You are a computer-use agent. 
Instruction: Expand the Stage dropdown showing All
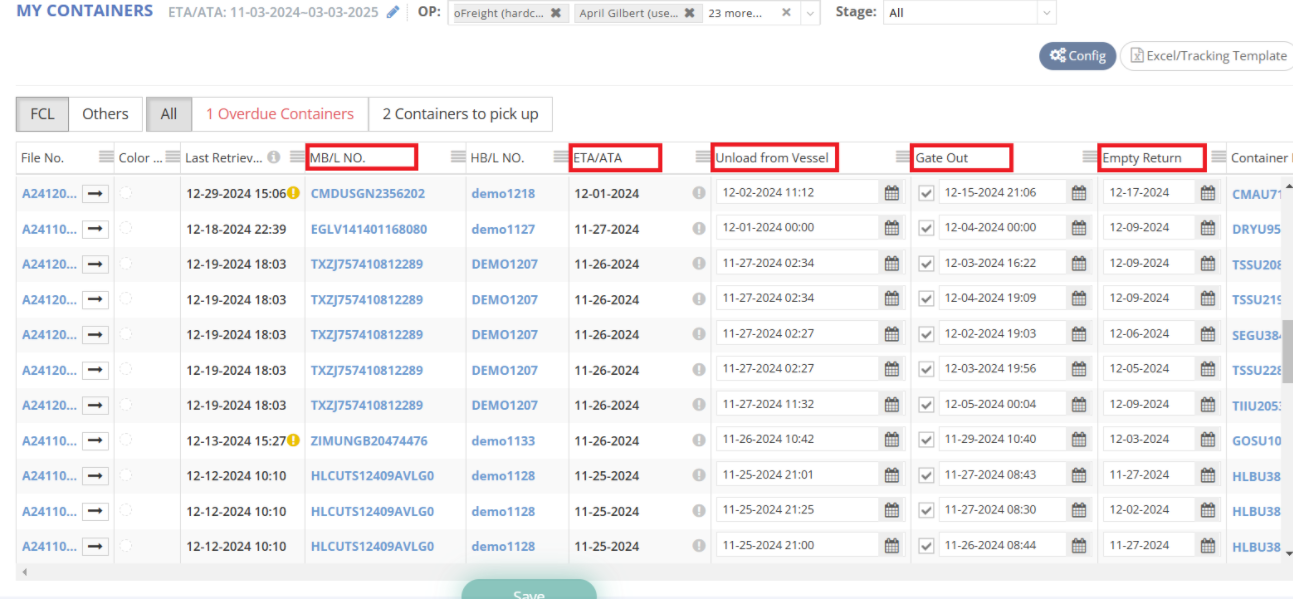pos(1046,13)
